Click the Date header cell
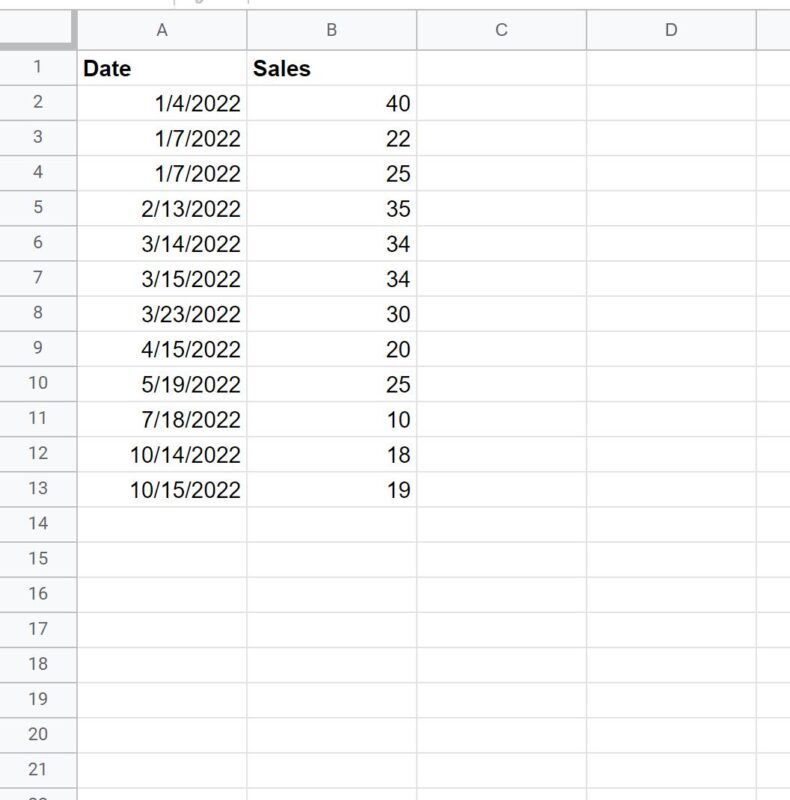The width and height of the screenshot is (790, 800). 162,69
